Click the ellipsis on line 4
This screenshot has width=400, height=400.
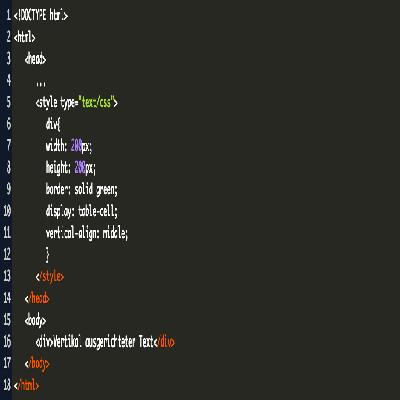click(41, 84)
